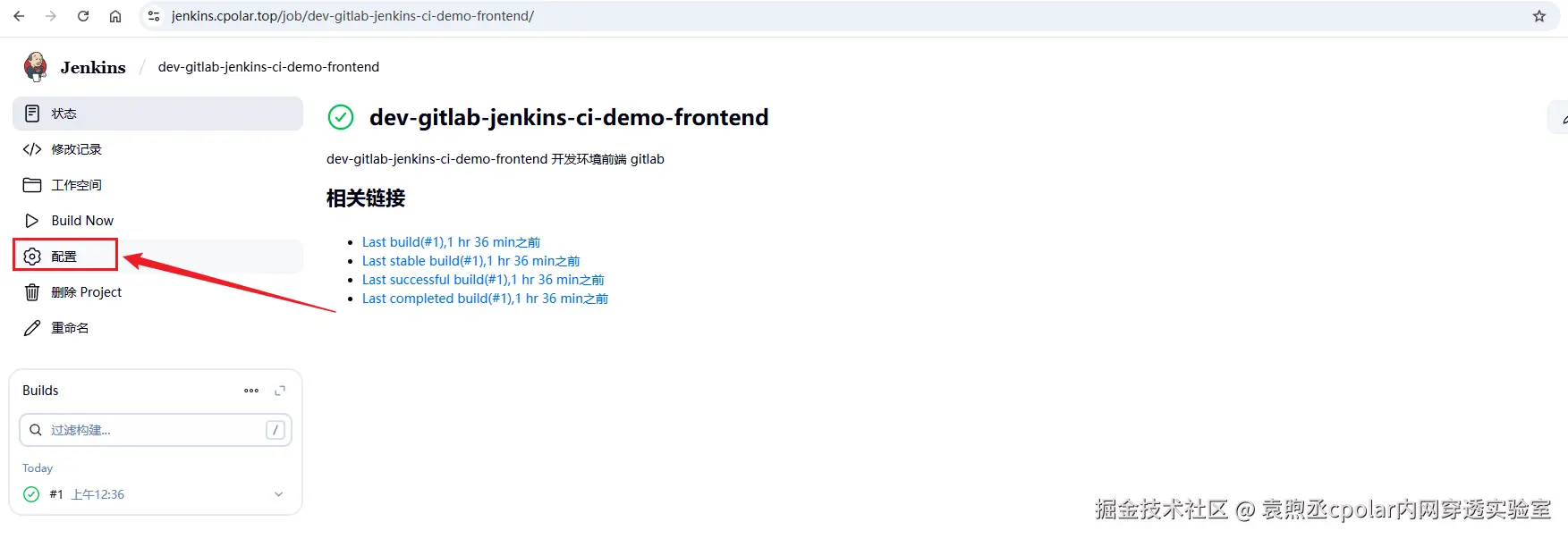Go to browser home page icon
This screenshot has width=1568, height=539.
(x=115, y=16)
